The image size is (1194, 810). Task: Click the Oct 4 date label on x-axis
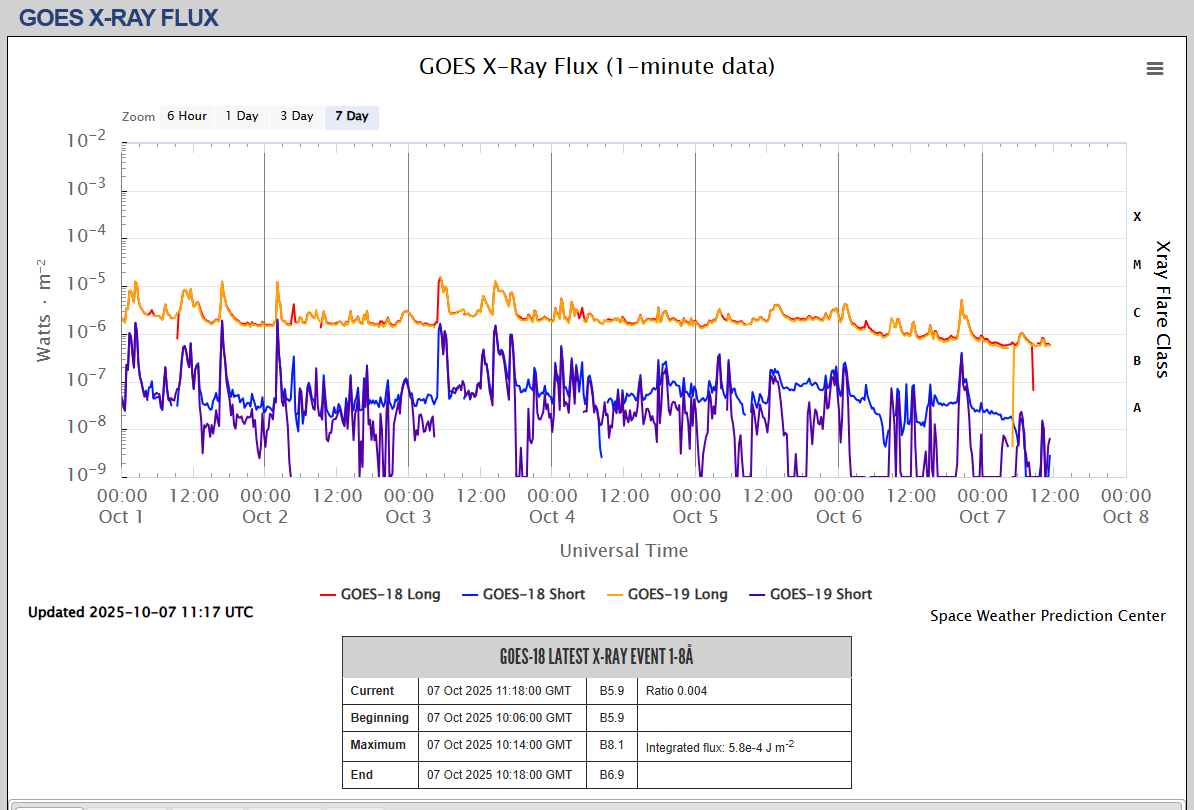pyautogui.click(x=551, y=517)
